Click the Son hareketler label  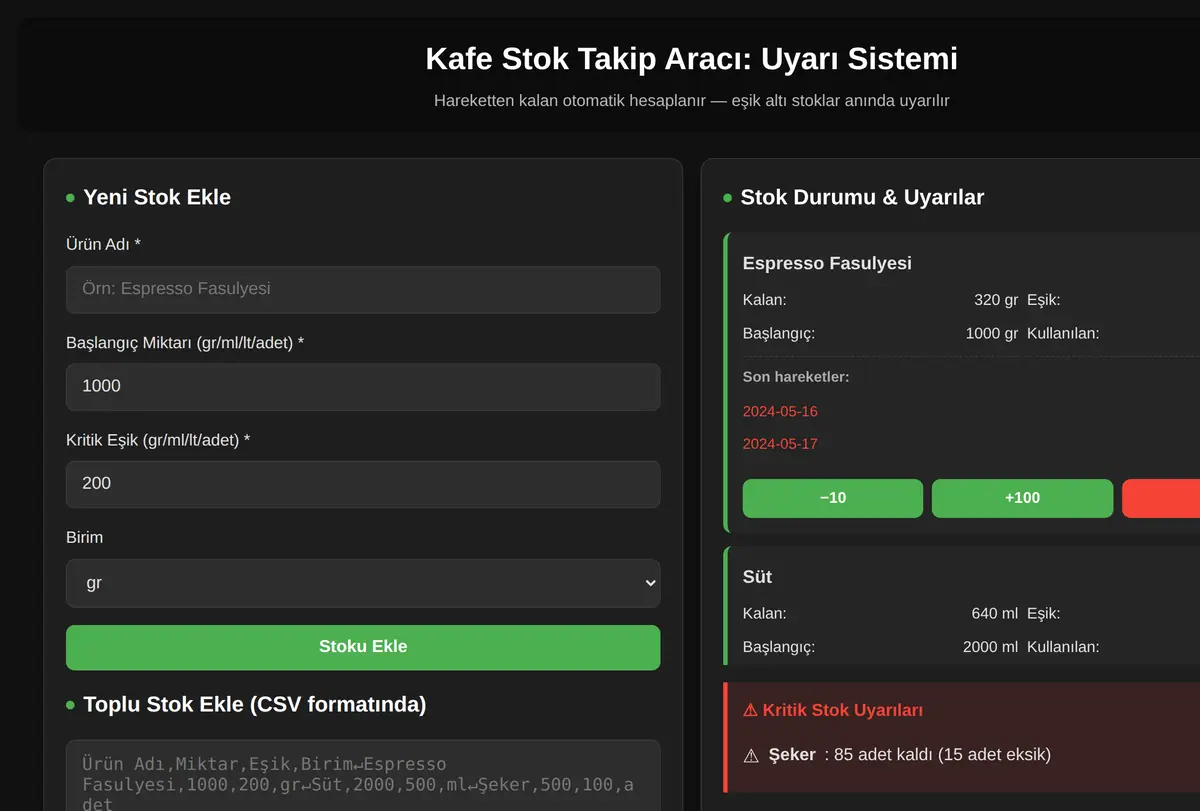(x=796, y=377)
